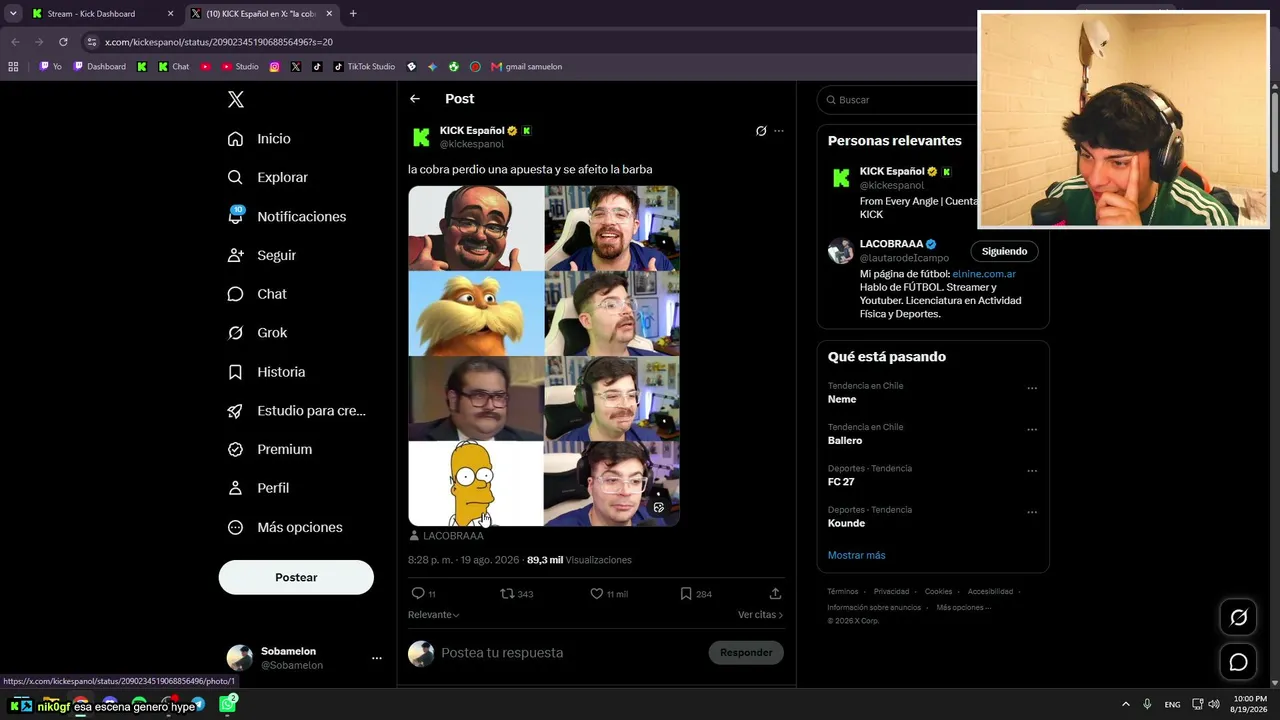Open the floating Grok button

coord(1238,618)
